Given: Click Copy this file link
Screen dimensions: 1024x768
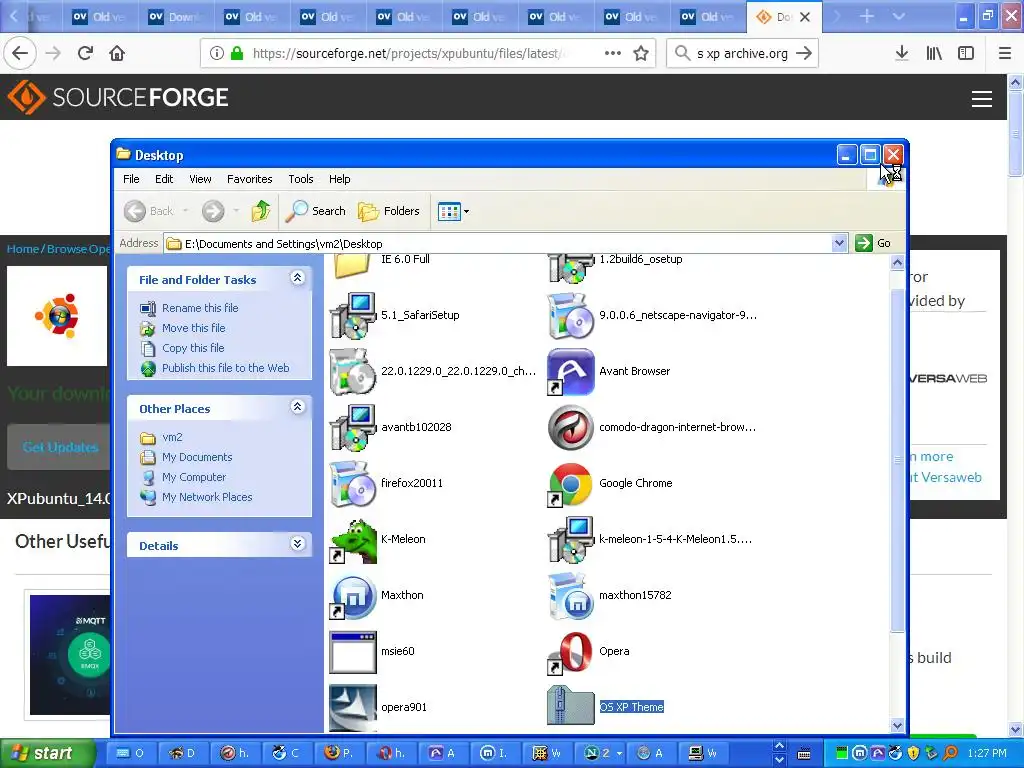Looking at the screenshot, I should [193, 348].
